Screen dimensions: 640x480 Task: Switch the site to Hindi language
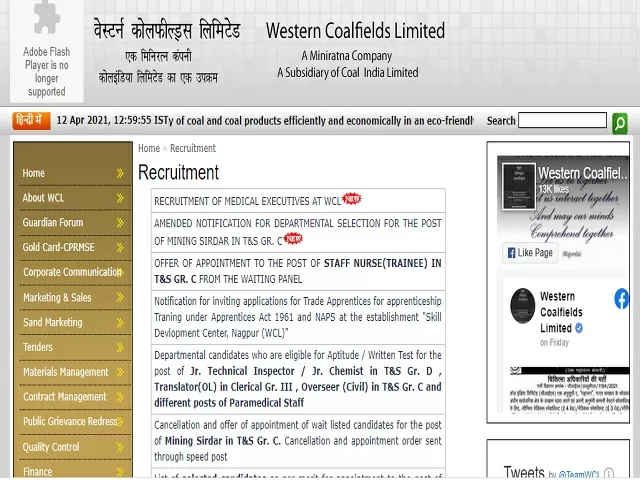pos(31,121)
